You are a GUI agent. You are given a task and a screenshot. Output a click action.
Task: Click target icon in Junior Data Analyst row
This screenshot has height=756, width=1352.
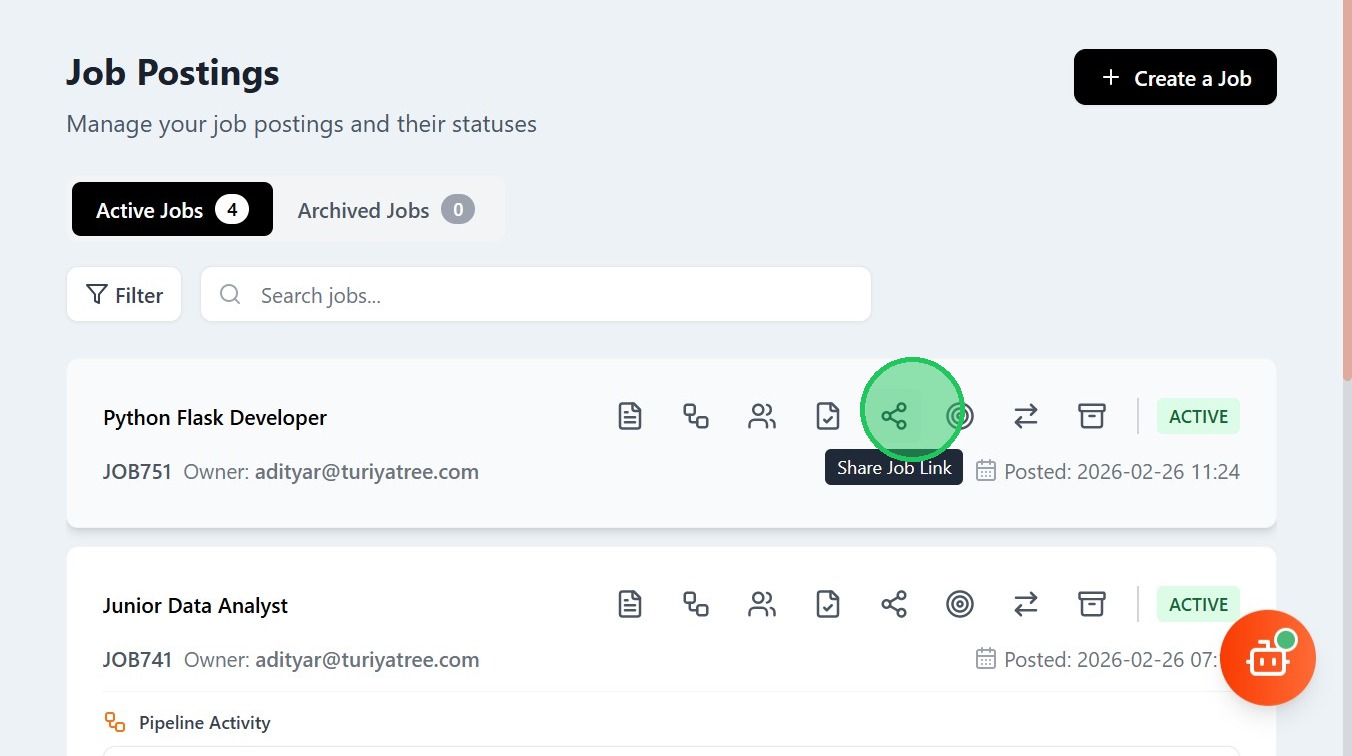(x=960, y=604)
